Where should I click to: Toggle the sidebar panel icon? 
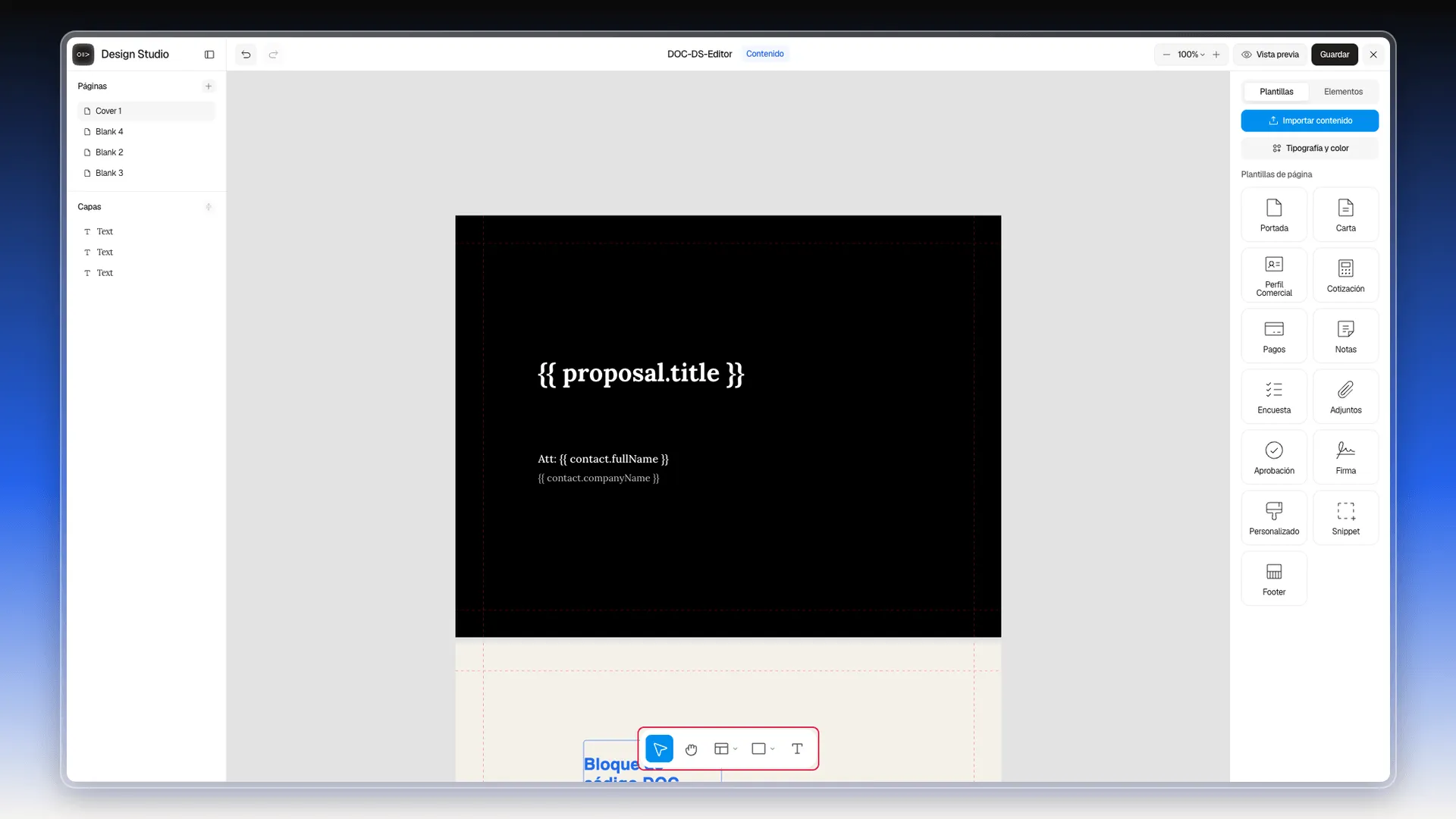pos(209,55)
